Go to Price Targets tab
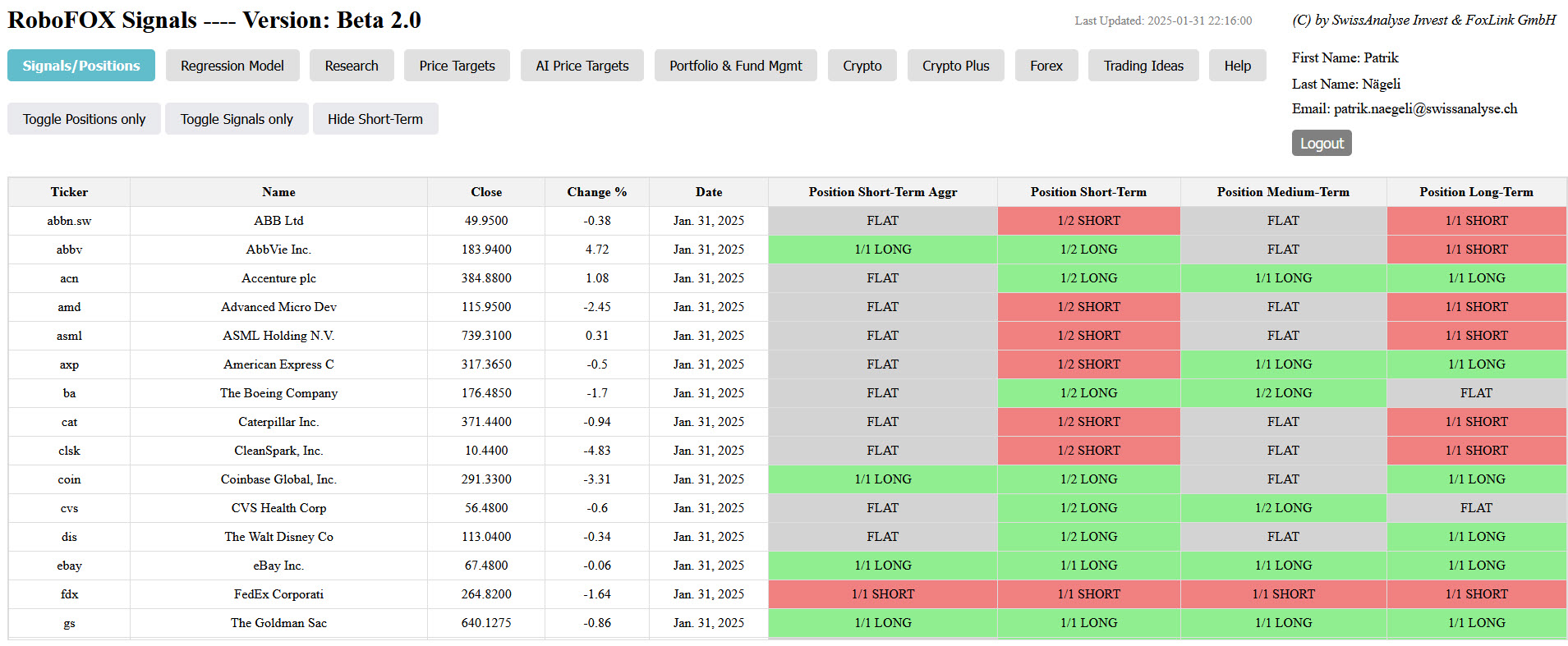 [x=457, y=66]
